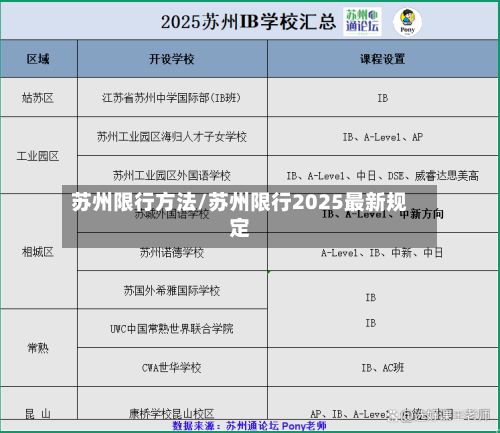
Task: Click the 区域 column header
Action: point(39,59)
